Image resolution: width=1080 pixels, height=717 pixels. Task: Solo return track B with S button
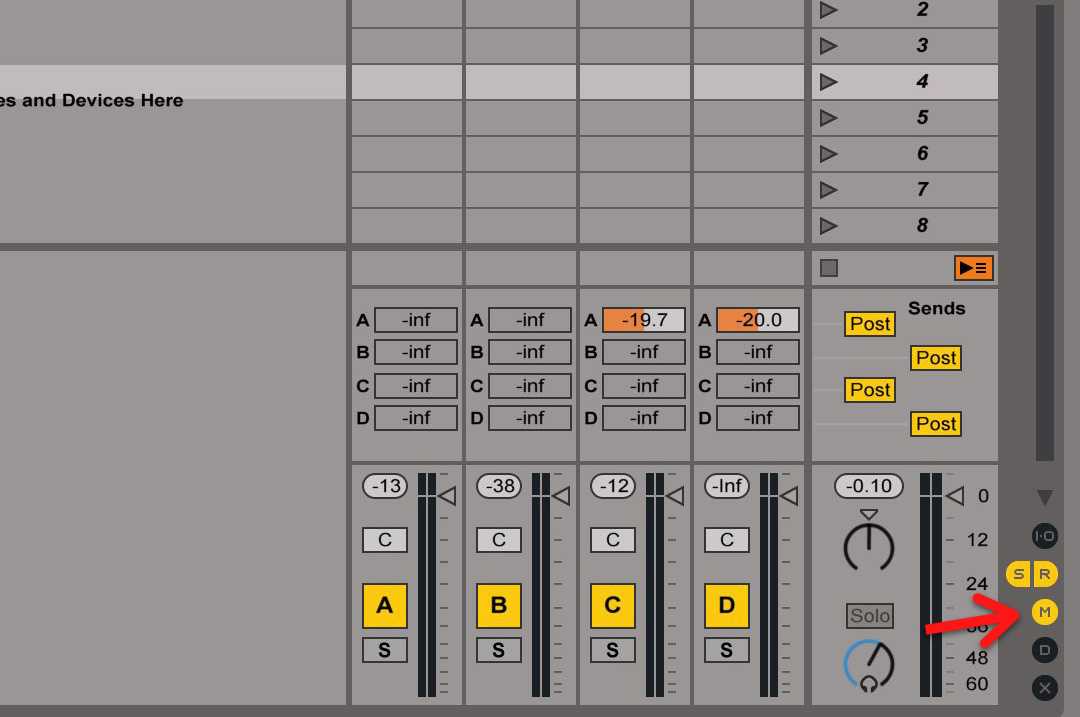[499, 650]
